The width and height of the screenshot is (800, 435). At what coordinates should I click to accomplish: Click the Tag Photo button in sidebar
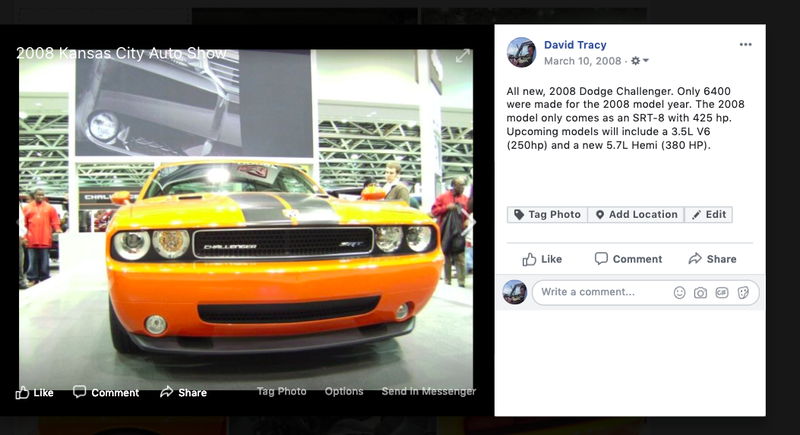(x=547, y=215)
